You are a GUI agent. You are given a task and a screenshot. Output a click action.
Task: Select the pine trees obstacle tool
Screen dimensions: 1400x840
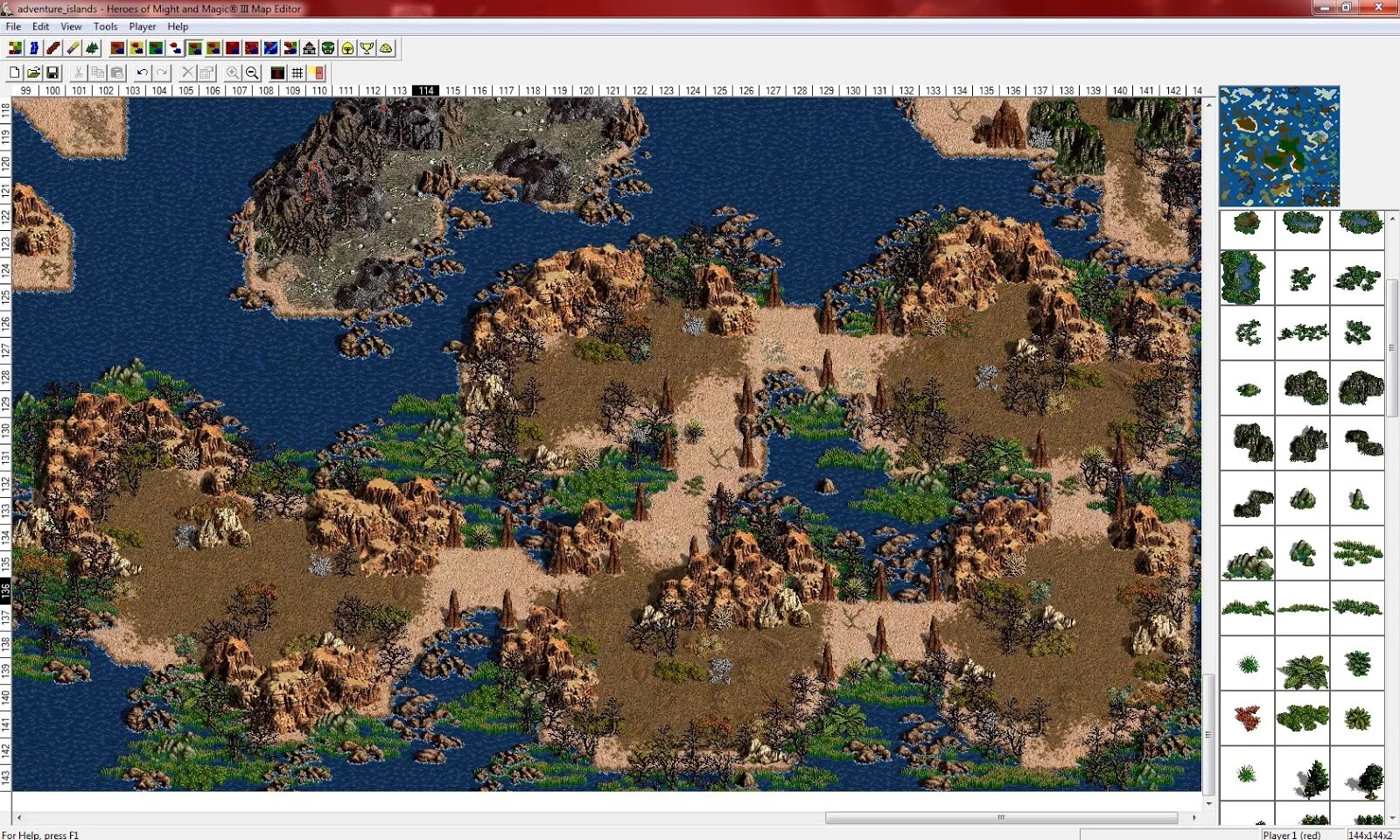point(92,48)
